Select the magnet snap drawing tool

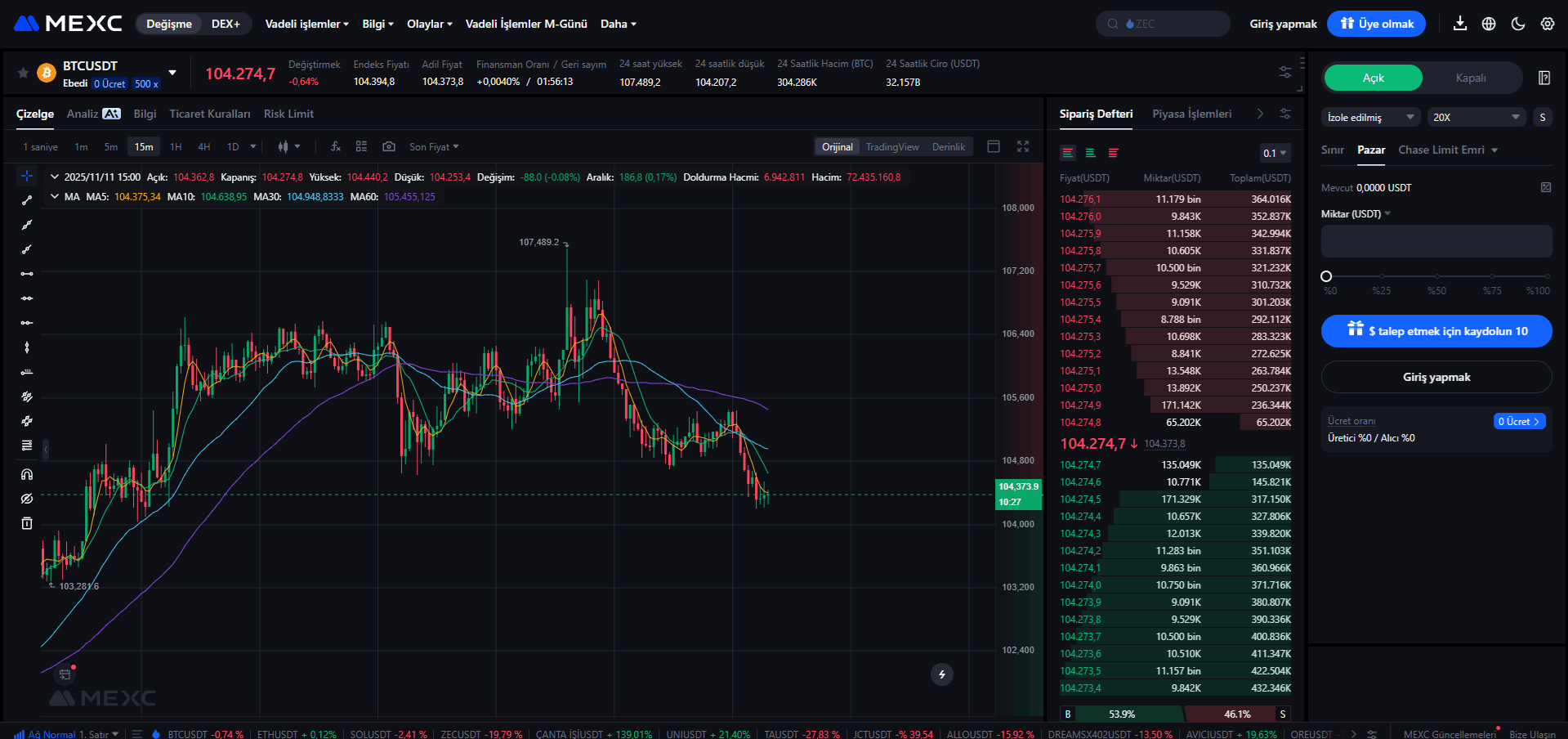(27, 474)
